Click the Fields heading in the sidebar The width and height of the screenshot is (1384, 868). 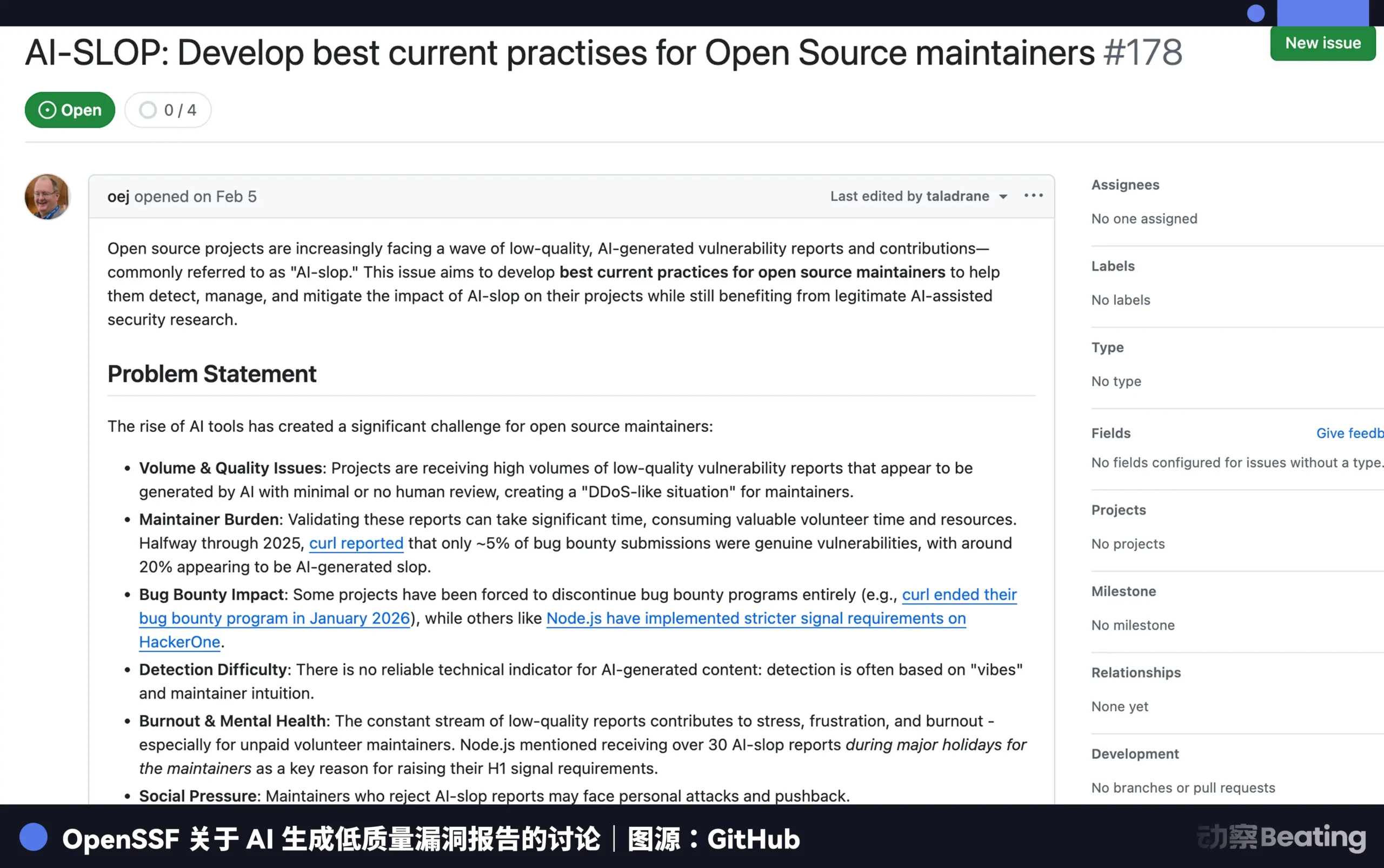1110,433
